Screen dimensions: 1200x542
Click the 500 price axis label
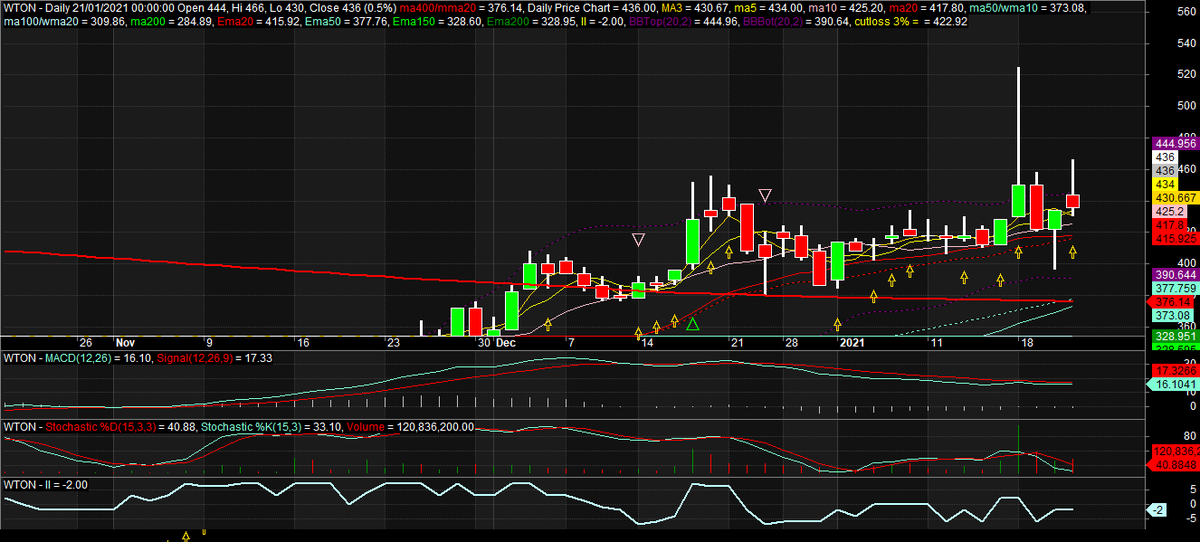[1189, 105]
